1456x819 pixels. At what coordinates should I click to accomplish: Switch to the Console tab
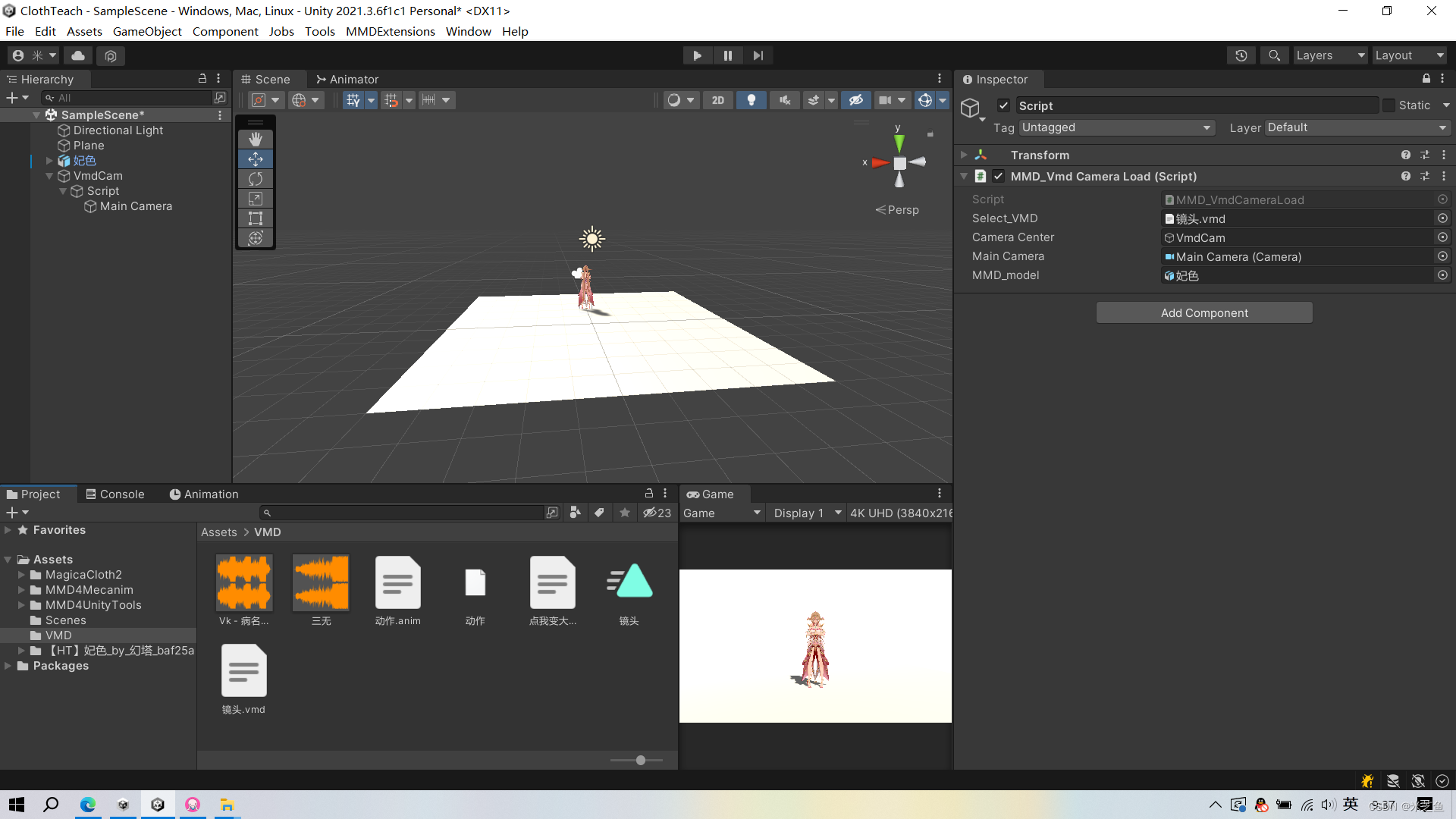(115, 494)
